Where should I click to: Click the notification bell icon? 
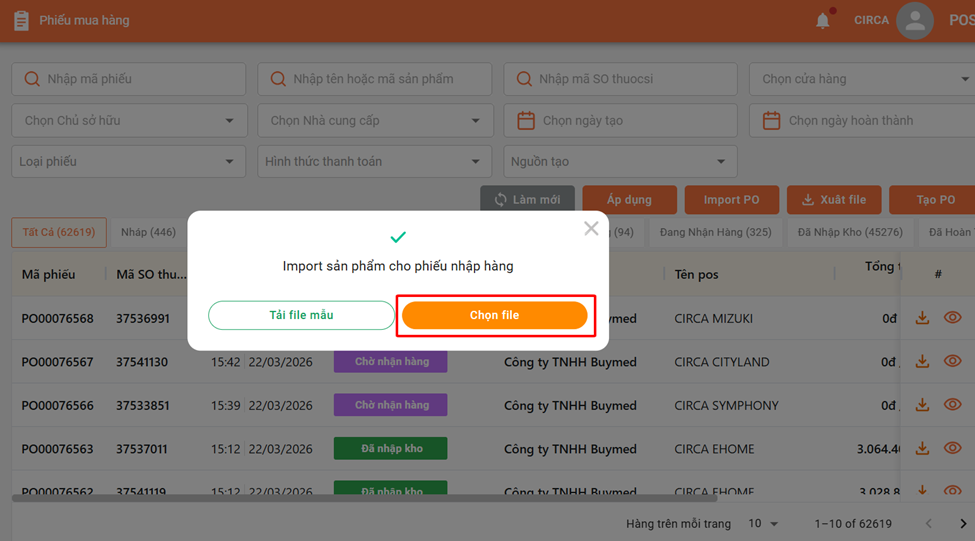point(822,20)
